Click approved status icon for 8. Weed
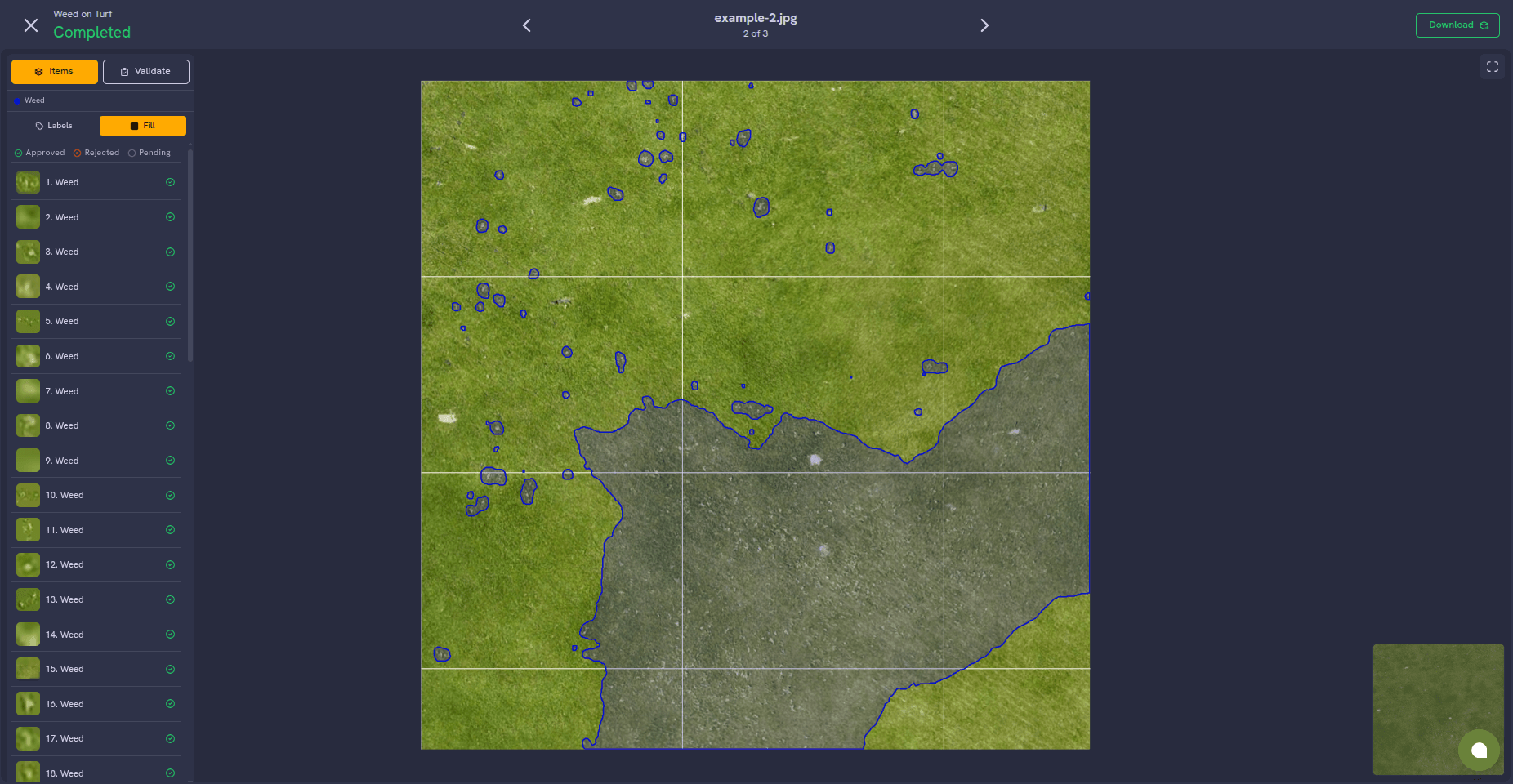Viewport: 1513px width, 784px height. [x=170, y=425]
